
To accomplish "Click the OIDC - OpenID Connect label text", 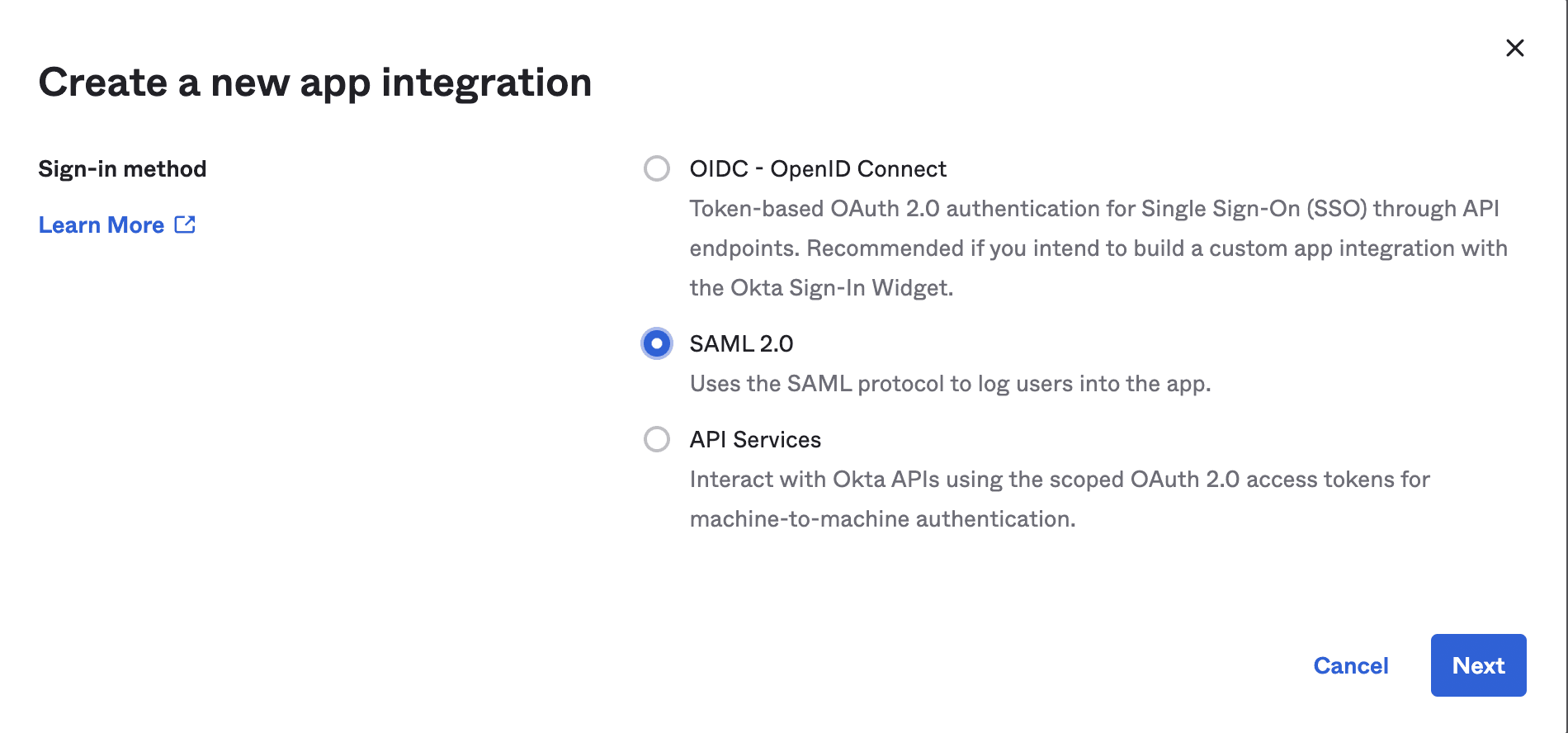I will pyautogui.click(x=817, y=168).
